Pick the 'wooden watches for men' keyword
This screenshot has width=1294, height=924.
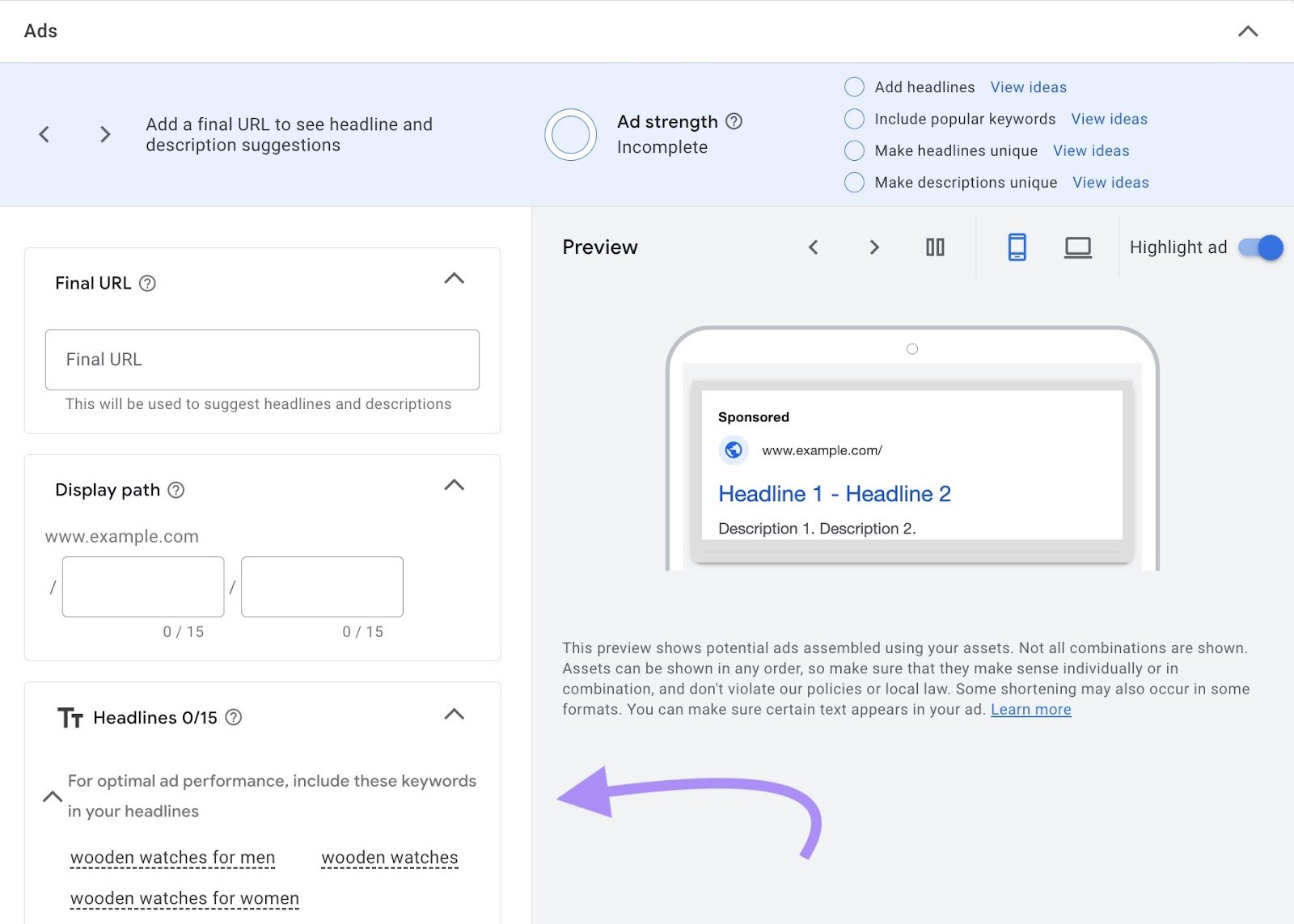pyautogui.click(x=172, y=858)
